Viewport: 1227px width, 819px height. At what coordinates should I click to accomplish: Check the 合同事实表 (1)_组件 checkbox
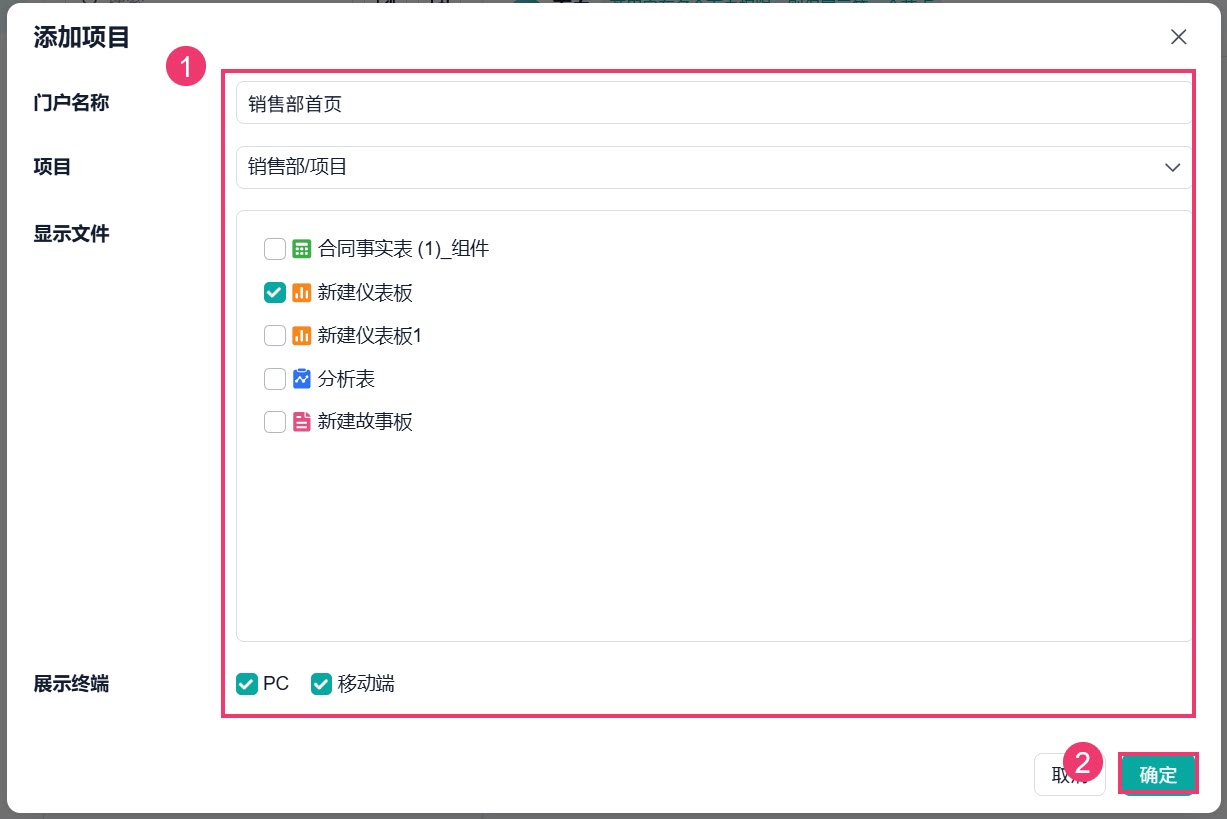tap(275, 249)
